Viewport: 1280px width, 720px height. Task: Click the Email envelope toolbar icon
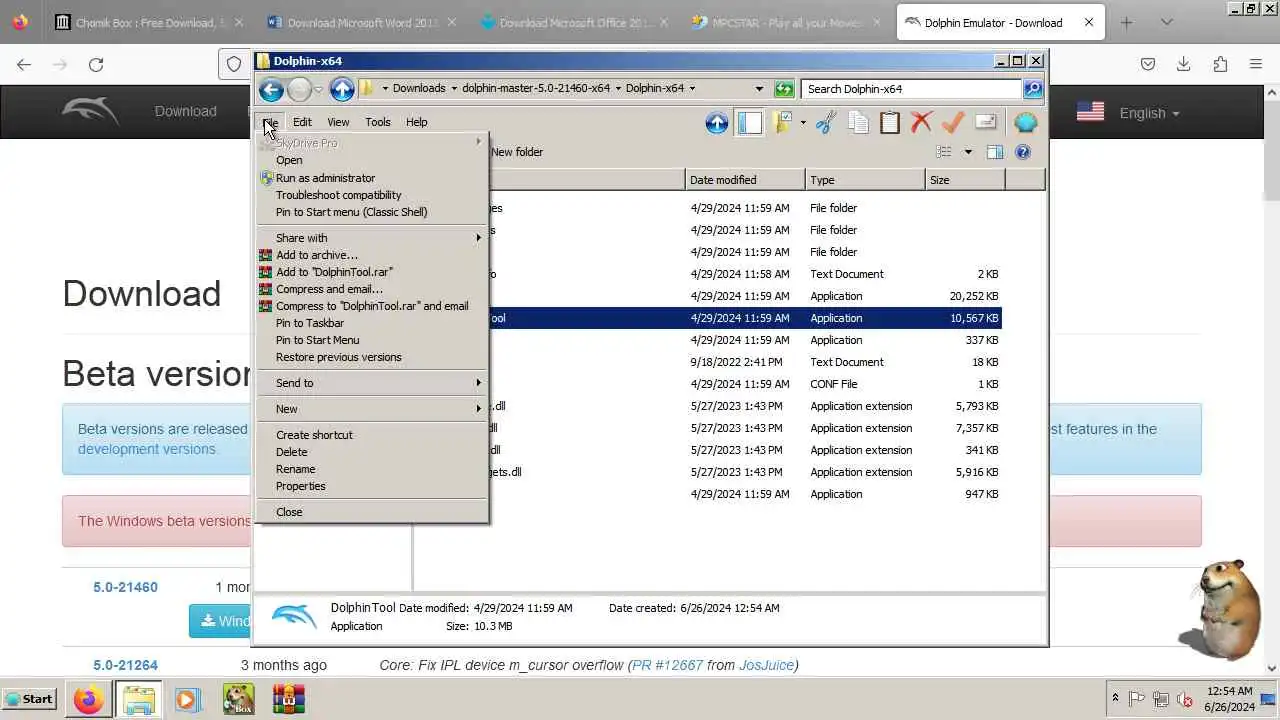986,122
